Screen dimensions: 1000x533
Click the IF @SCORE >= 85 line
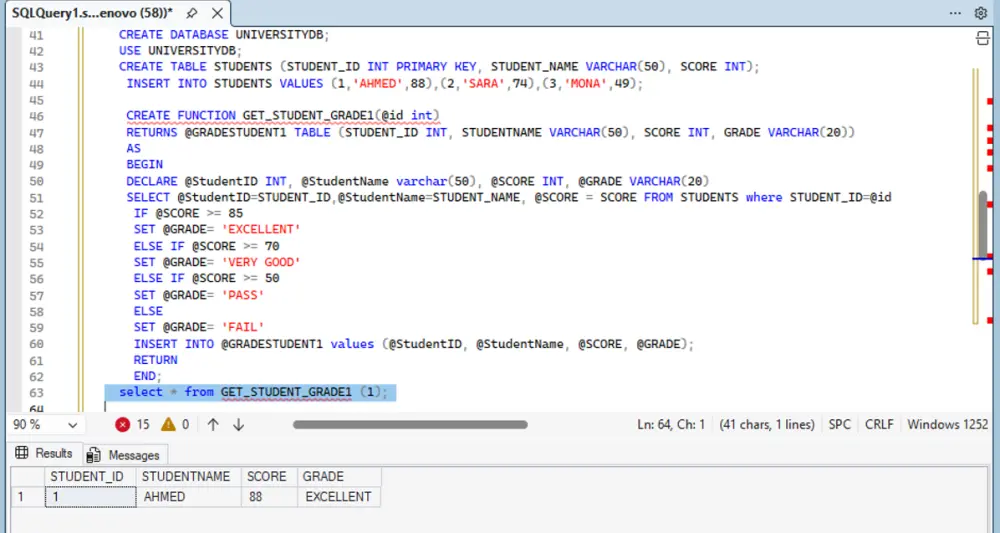188,214
